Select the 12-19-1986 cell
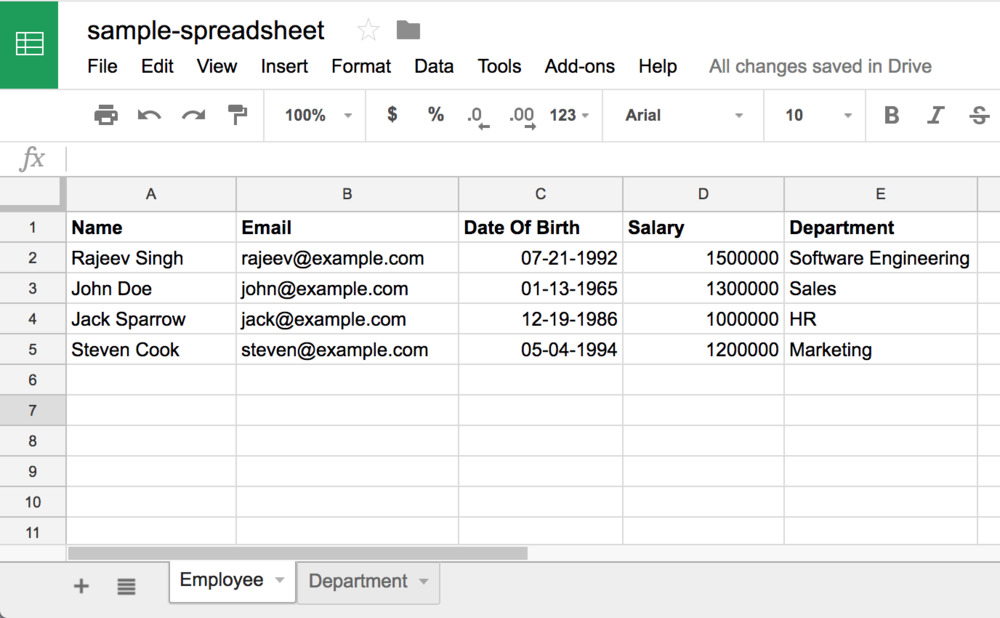 (x=540, y=319)
